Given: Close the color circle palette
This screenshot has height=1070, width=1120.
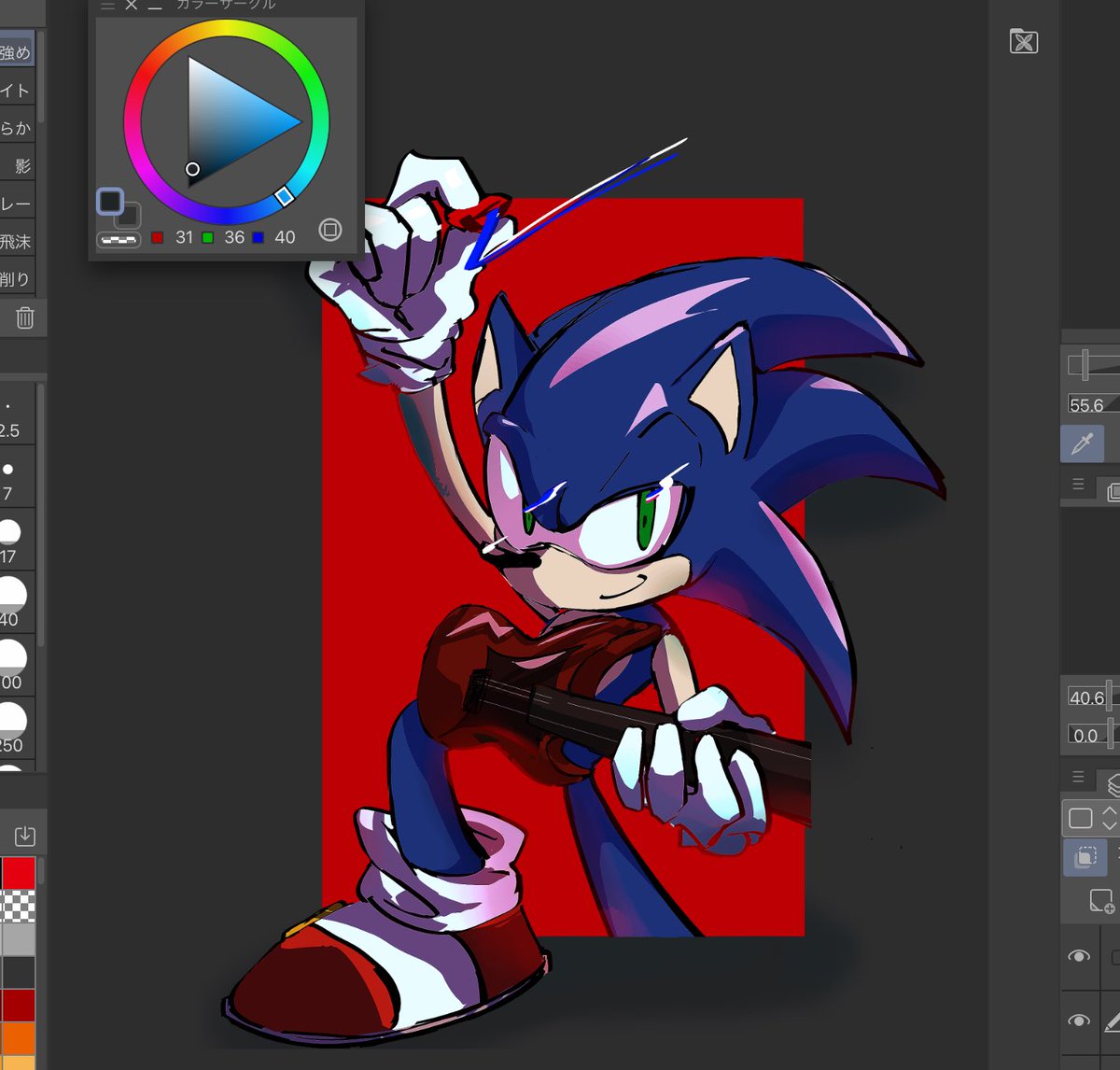Looking at the screenshot, I should (131, 6).
